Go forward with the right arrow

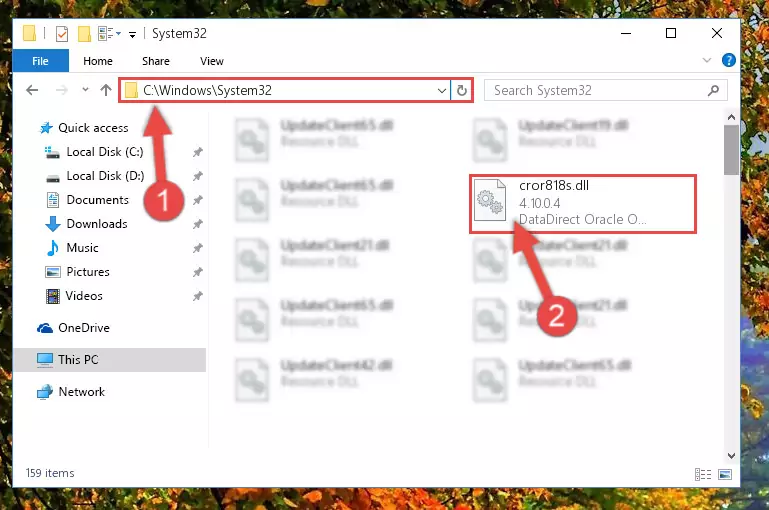click(62, 90)
